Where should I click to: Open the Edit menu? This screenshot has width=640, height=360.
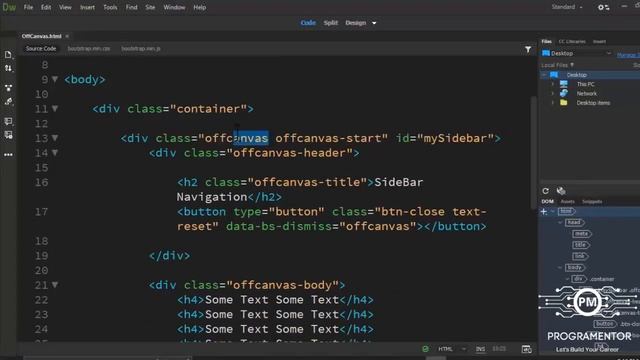coord(46,7)
